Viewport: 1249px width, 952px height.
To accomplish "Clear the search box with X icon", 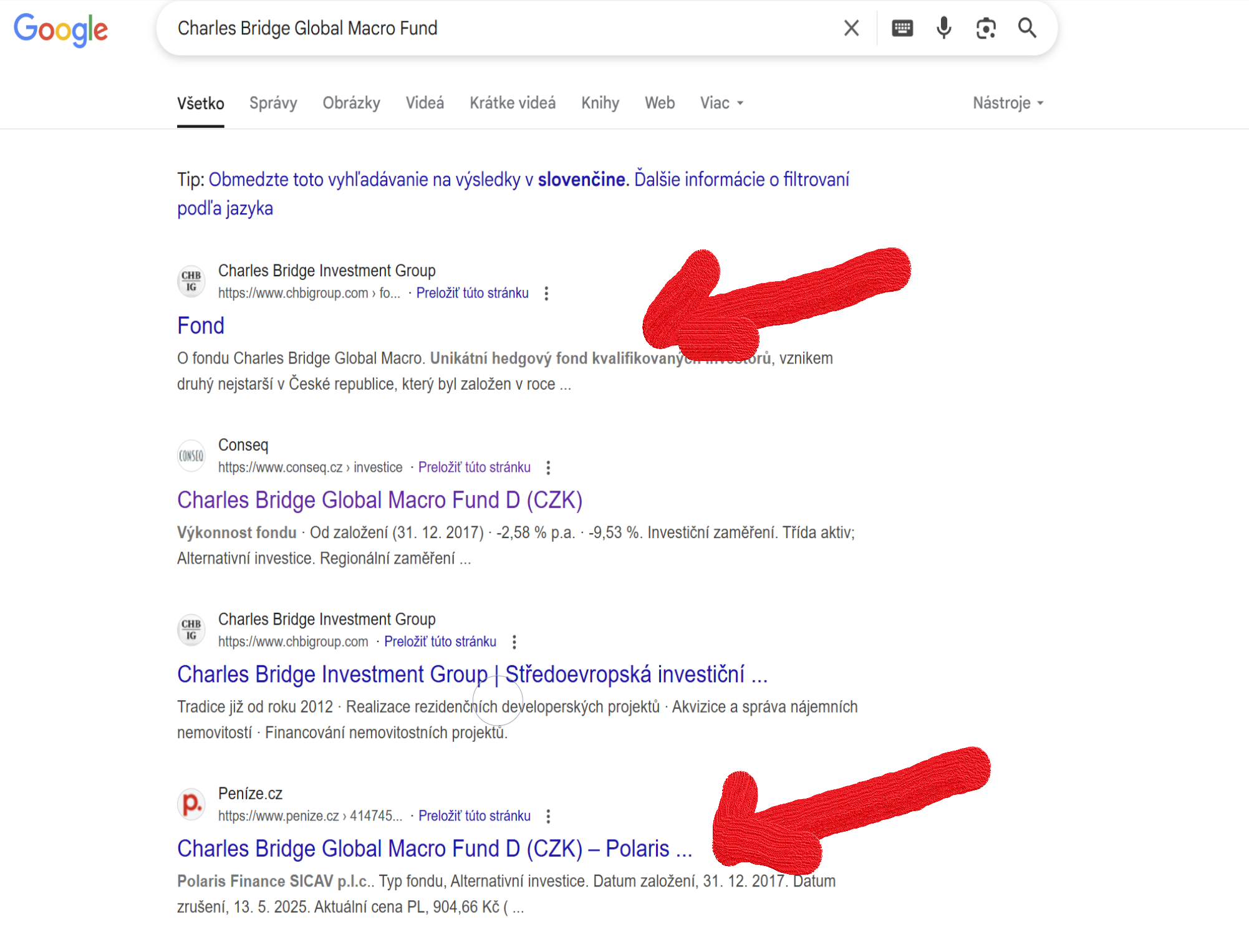I will (851, 28).
